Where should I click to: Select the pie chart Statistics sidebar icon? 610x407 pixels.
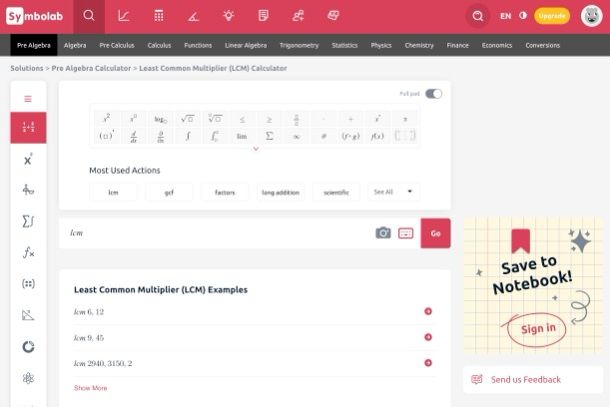[28, 346]
